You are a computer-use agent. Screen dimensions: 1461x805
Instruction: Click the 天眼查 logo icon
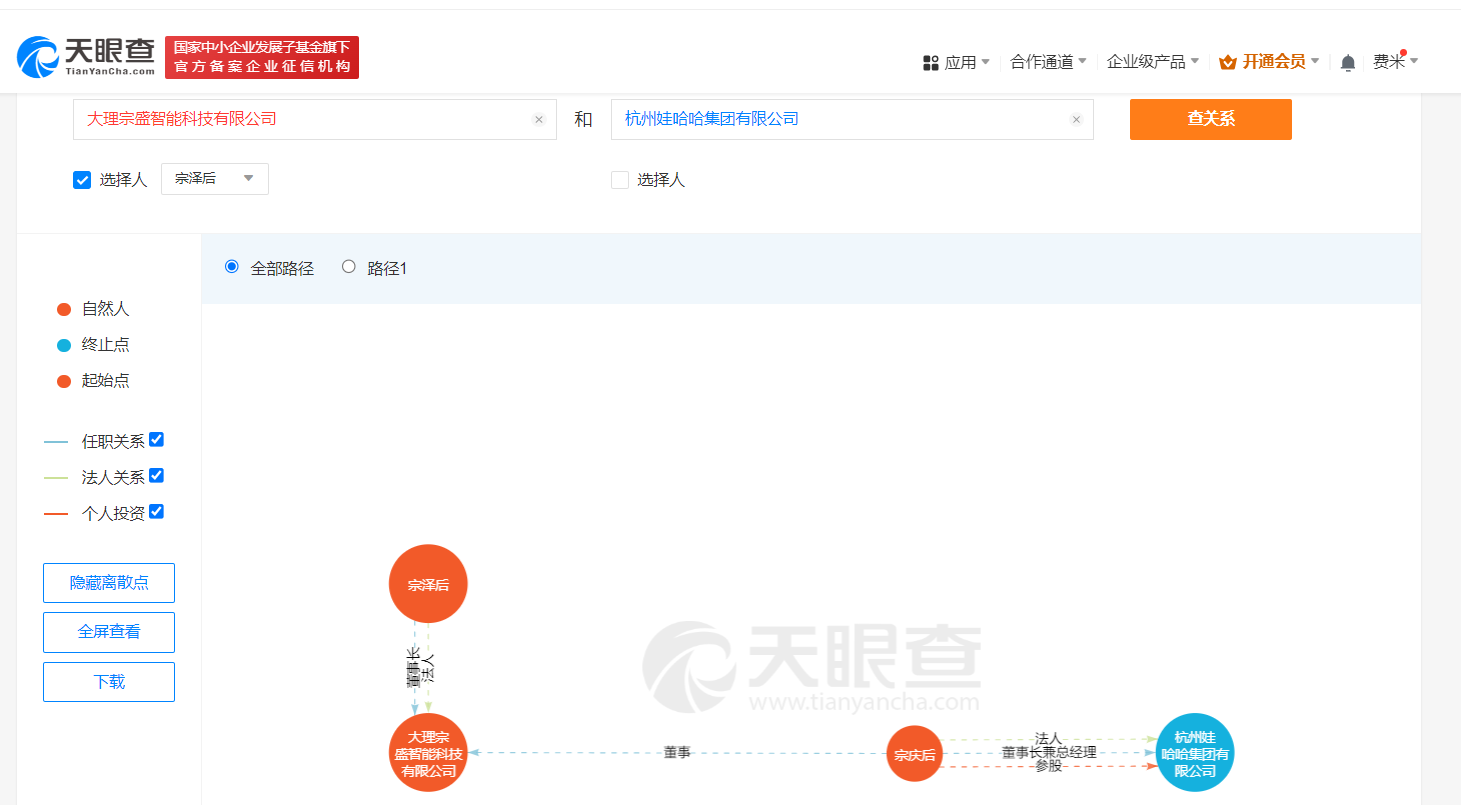coord(37,55)
